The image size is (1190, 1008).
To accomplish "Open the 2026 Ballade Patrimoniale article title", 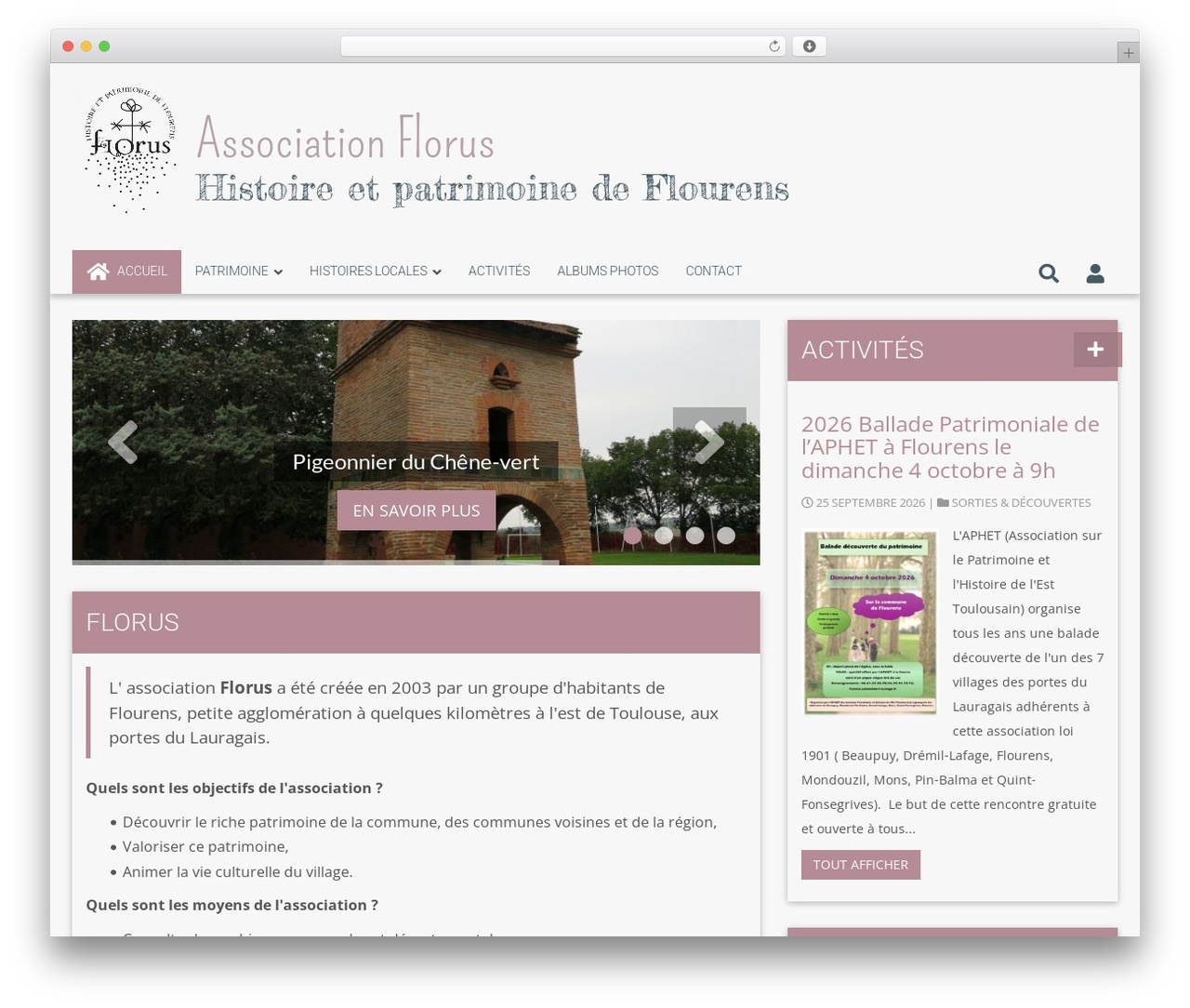I will (x=950, y=447).
